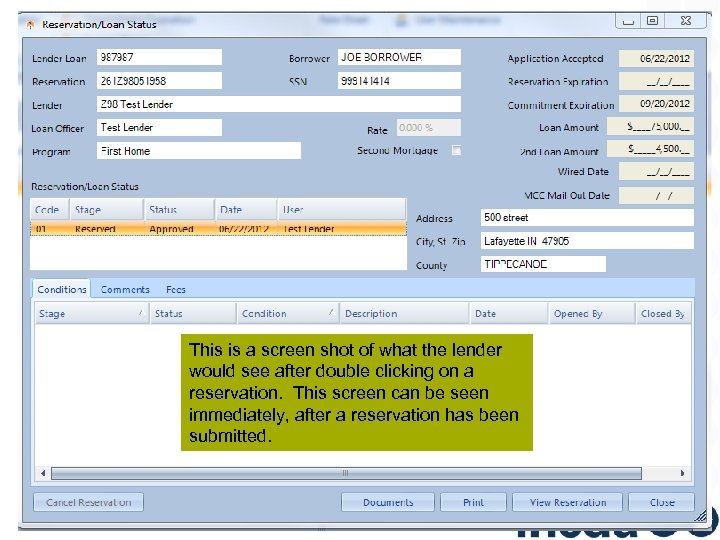The image size is (720, 540).
Task: Click the conditions Date column header
Action: 509,314
